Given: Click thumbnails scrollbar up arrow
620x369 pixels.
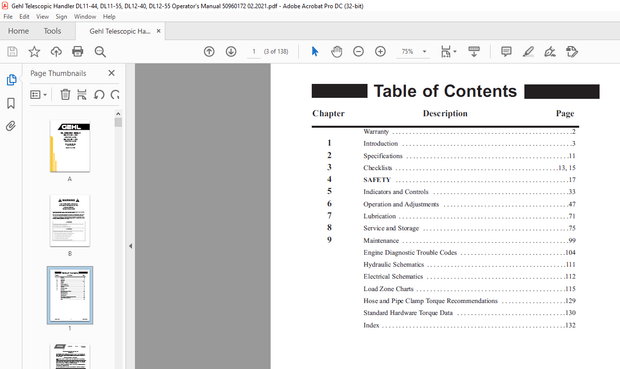Looking at the screenshot, I should click(118, 114).
